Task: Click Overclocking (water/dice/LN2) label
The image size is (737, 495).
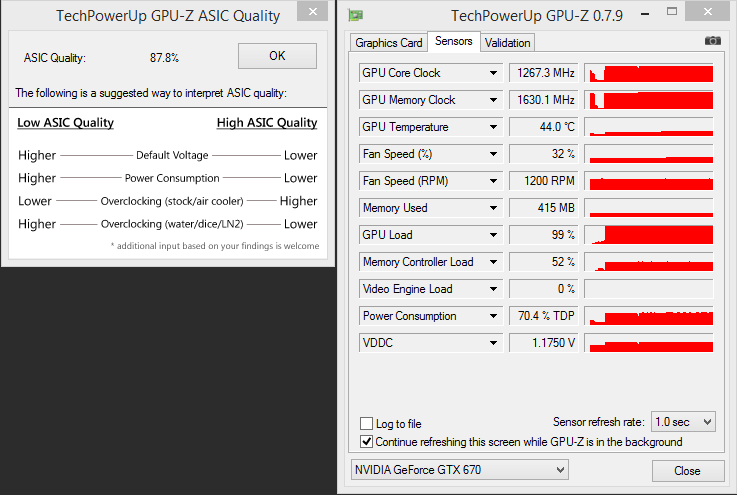Action: point(172,224)
